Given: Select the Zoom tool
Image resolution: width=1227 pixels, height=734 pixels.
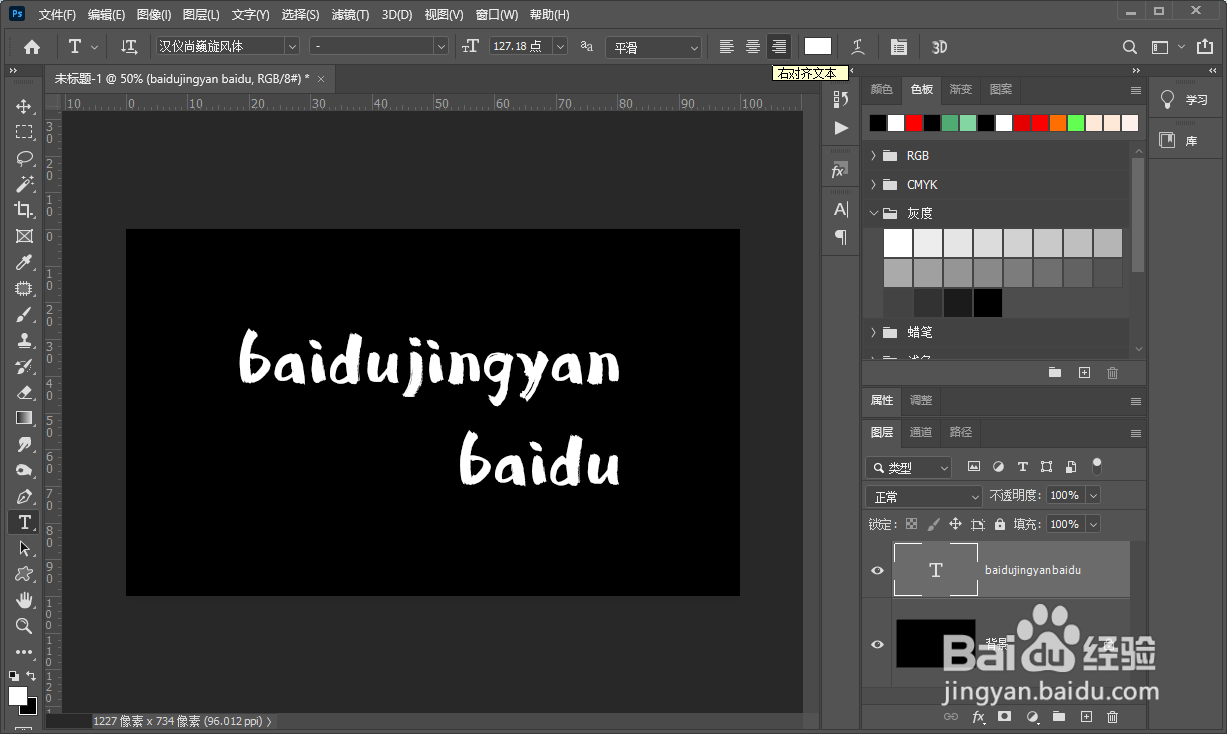Looking at the screenshot, I should (24, 626).
